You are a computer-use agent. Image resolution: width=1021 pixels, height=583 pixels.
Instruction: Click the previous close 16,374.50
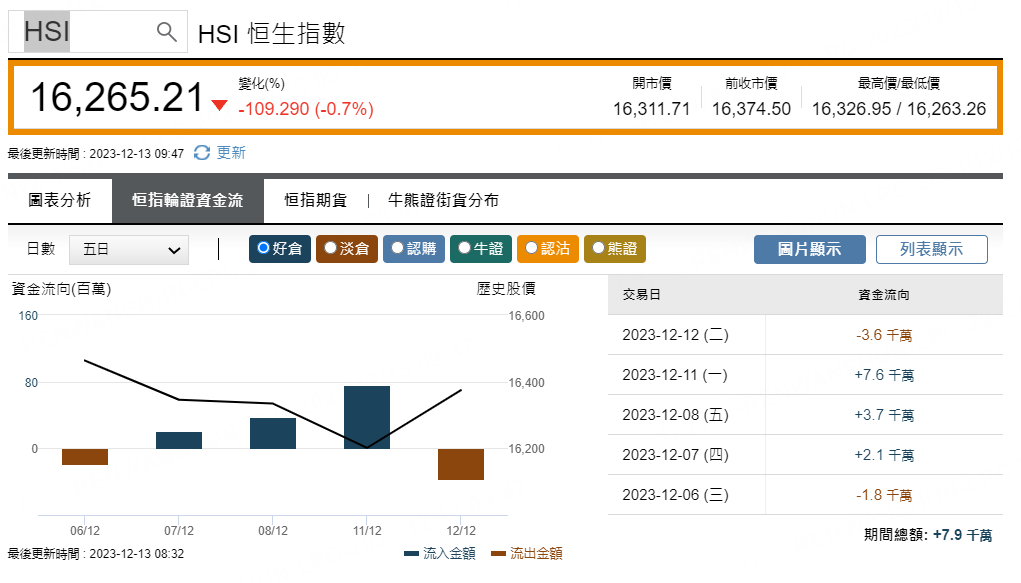point(751,109)
